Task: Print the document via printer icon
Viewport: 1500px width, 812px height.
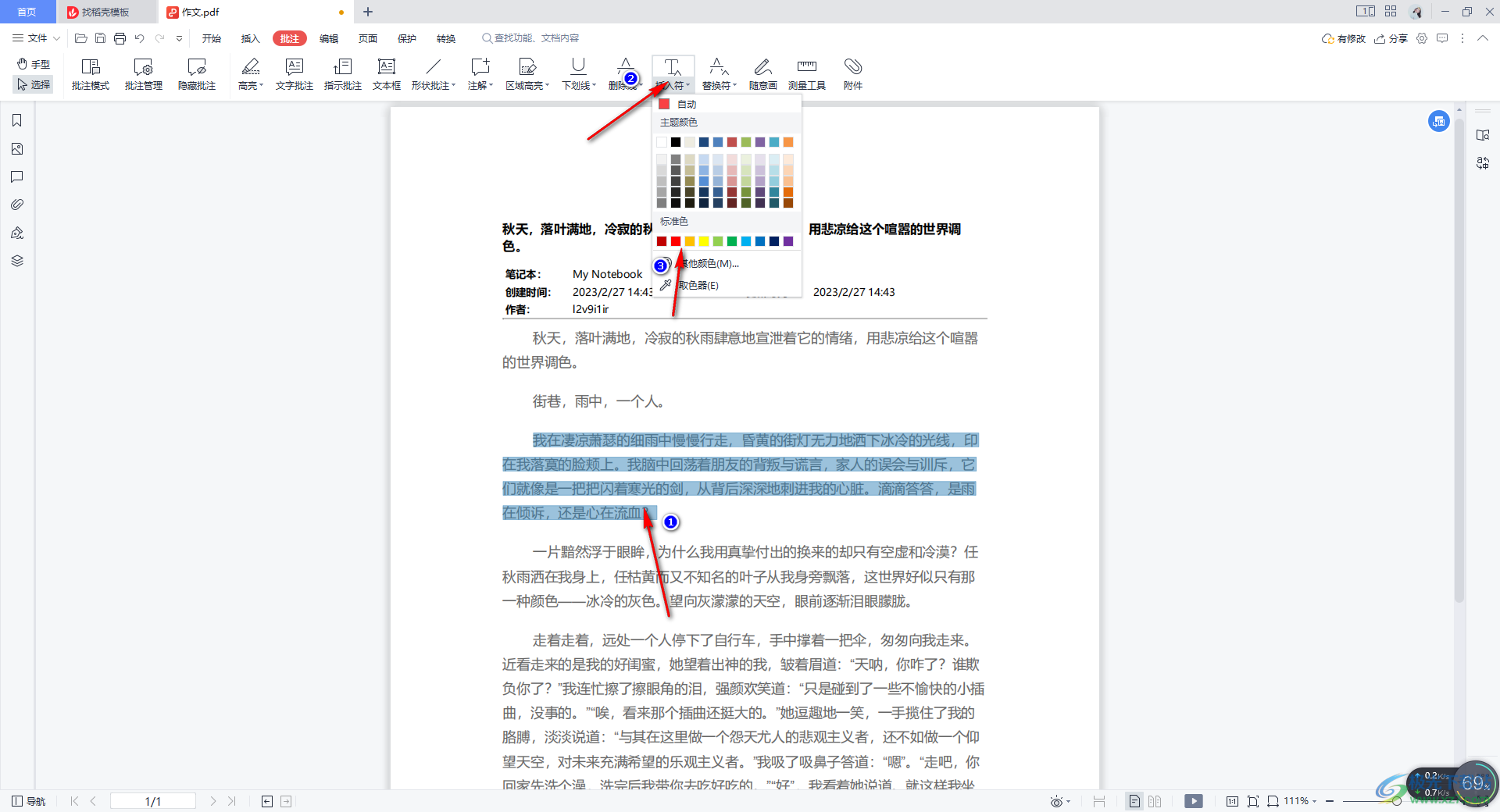Action: pos(120,38)
